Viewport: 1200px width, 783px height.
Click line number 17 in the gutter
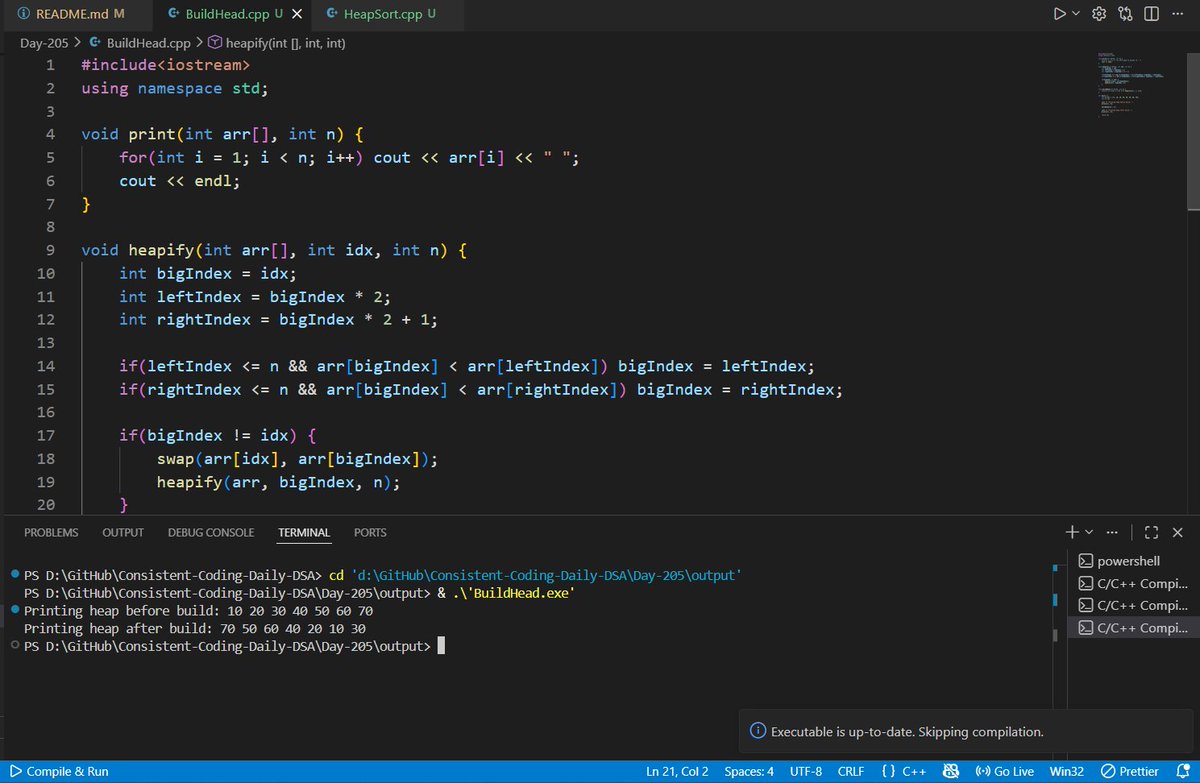coord(45,435)
